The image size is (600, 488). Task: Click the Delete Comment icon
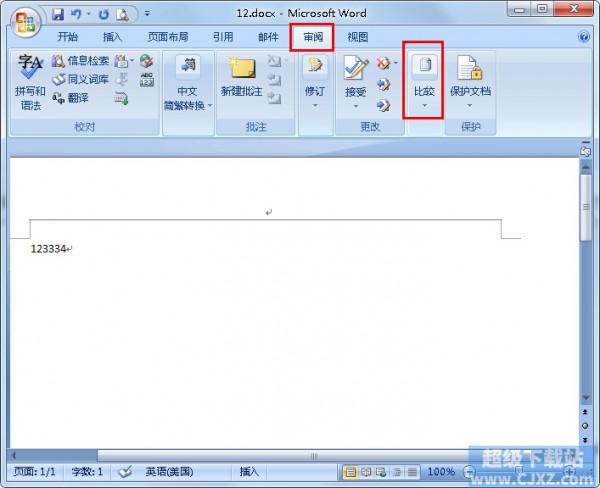274,60
